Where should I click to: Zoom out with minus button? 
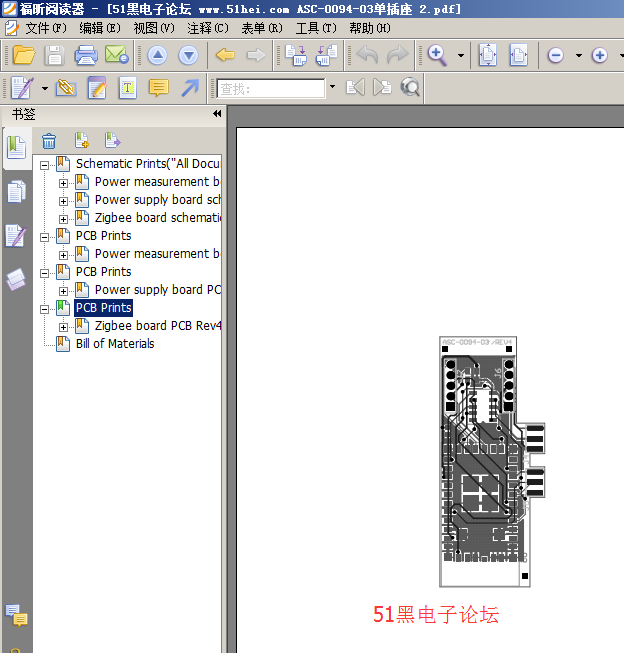[556, 55]
